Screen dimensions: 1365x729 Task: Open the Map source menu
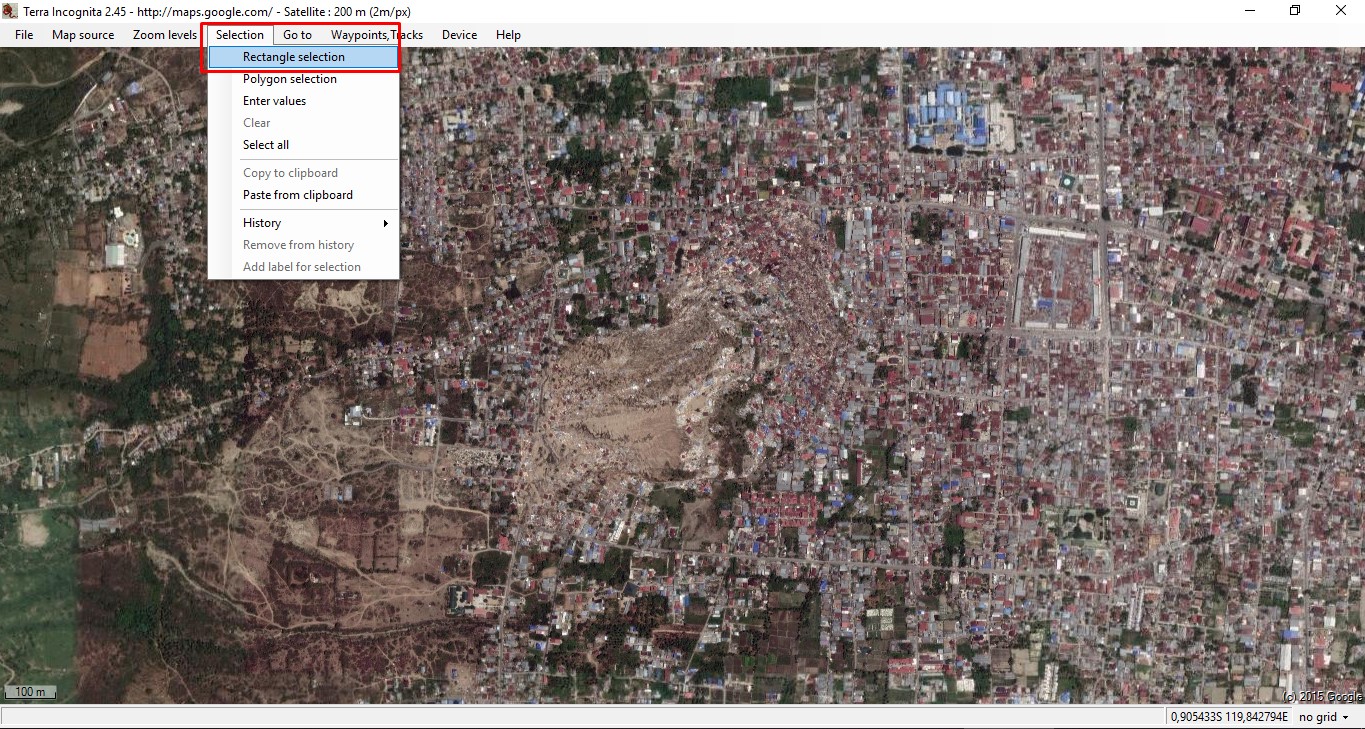point(83,35)
